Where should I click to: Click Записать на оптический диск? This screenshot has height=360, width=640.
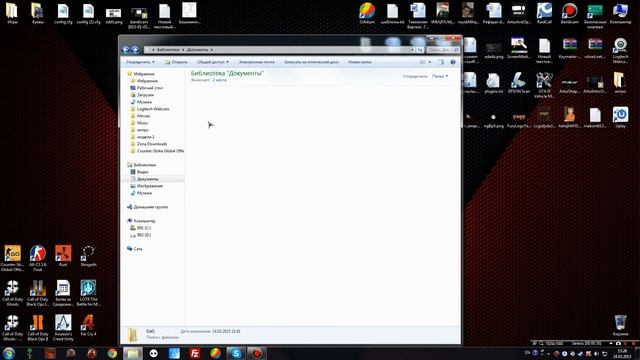311,62
